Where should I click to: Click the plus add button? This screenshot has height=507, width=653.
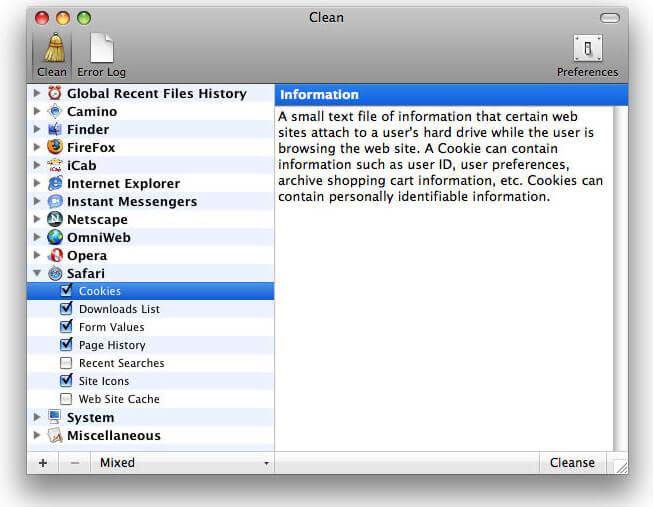[43, 462]
